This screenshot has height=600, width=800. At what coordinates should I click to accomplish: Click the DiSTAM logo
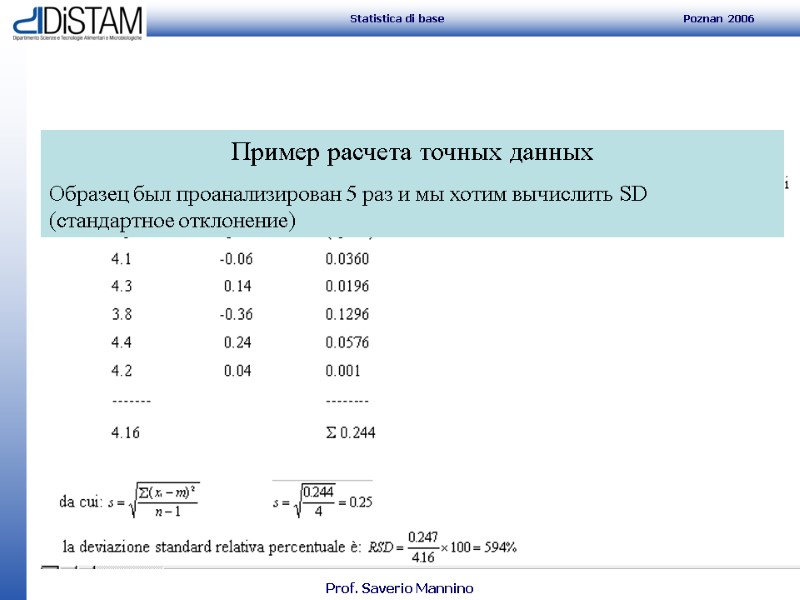78,23
